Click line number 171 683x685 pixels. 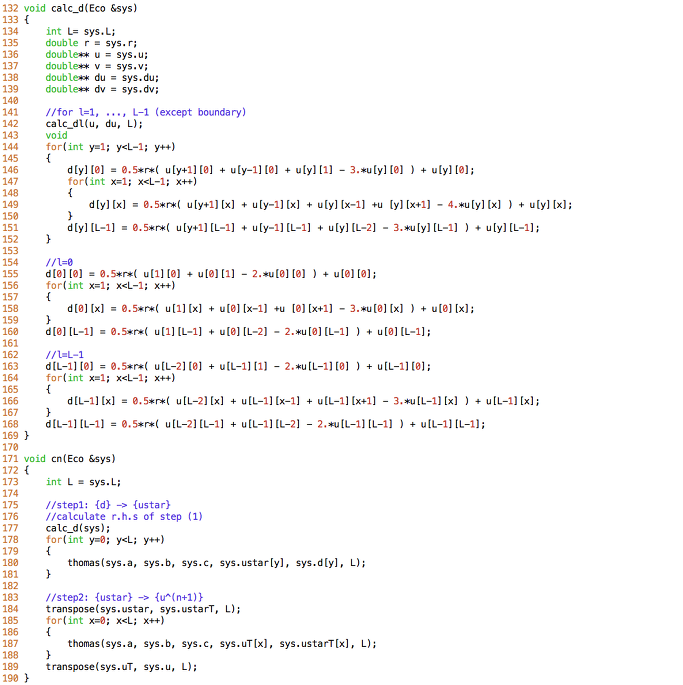10,459
